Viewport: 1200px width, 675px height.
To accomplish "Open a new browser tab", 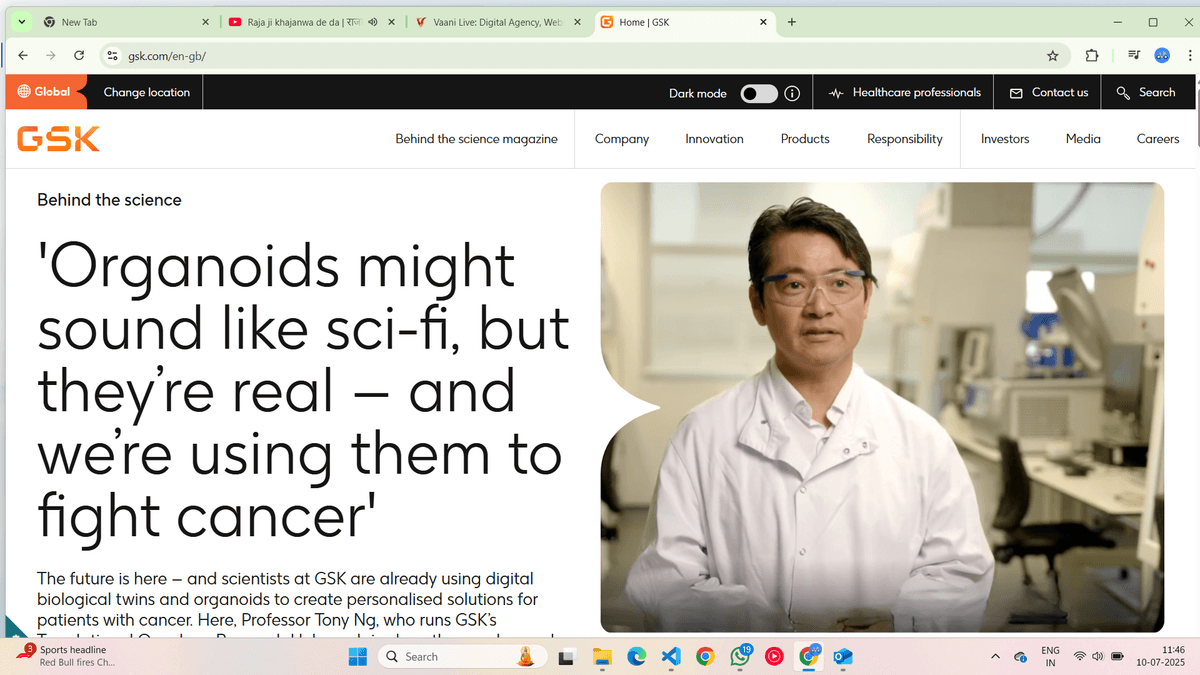I will point(792,22).
